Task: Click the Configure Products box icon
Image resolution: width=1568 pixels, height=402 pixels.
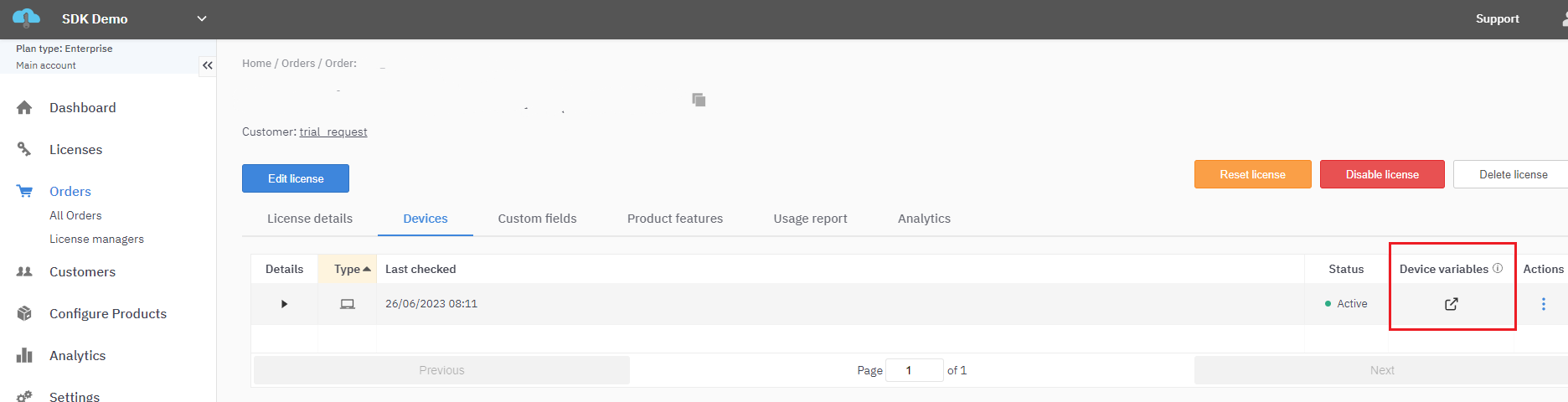Action: (x=24, y=313)
